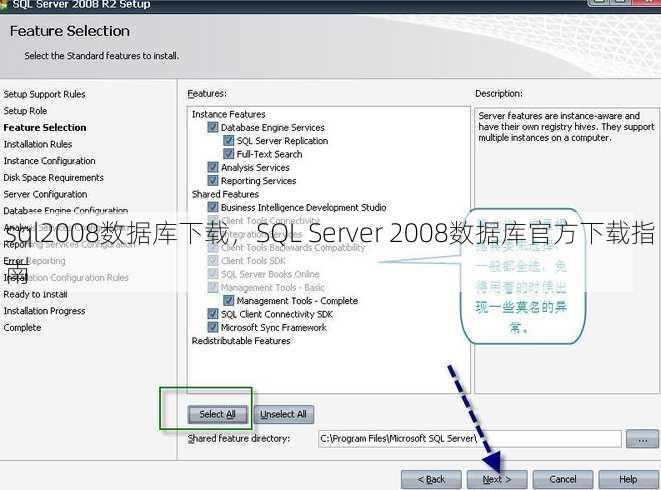The image size is (661, 490).
Task: Toggle Management Tools - Basic checkbox
Action: point(213,287)
